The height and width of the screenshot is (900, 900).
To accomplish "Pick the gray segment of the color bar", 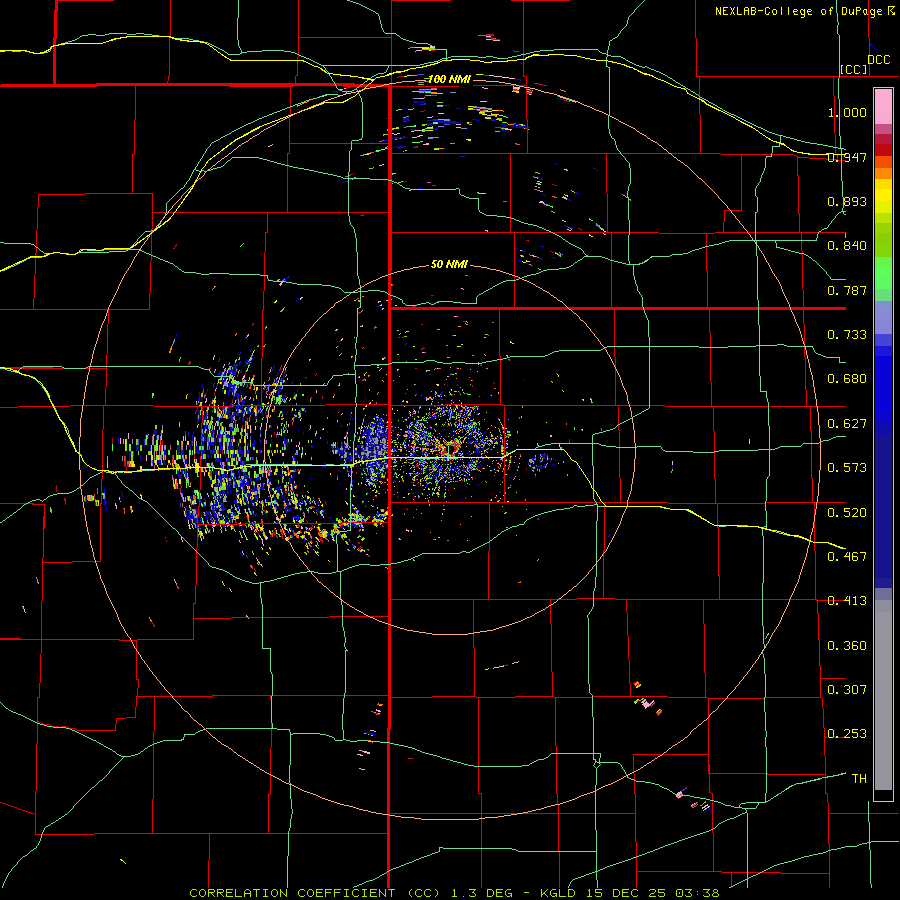I will tap(883, 695).
